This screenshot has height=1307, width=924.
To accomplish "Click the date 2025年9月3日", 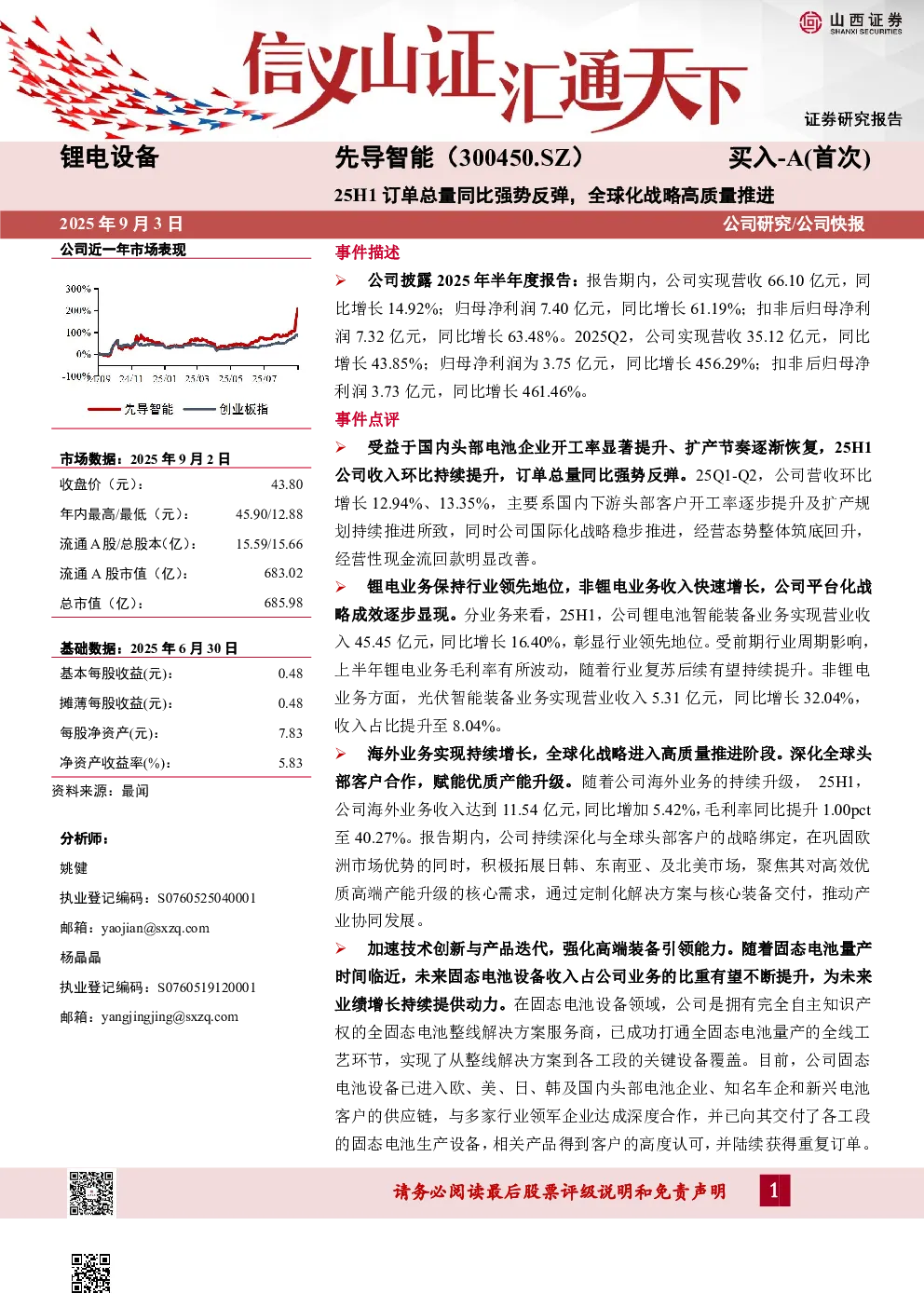I will 121,224.
